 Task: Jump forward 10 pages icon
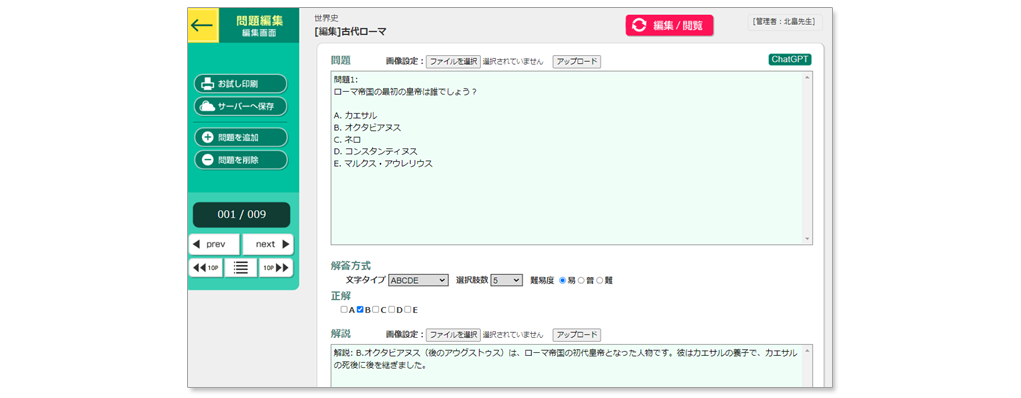click(x=276, y=268)
